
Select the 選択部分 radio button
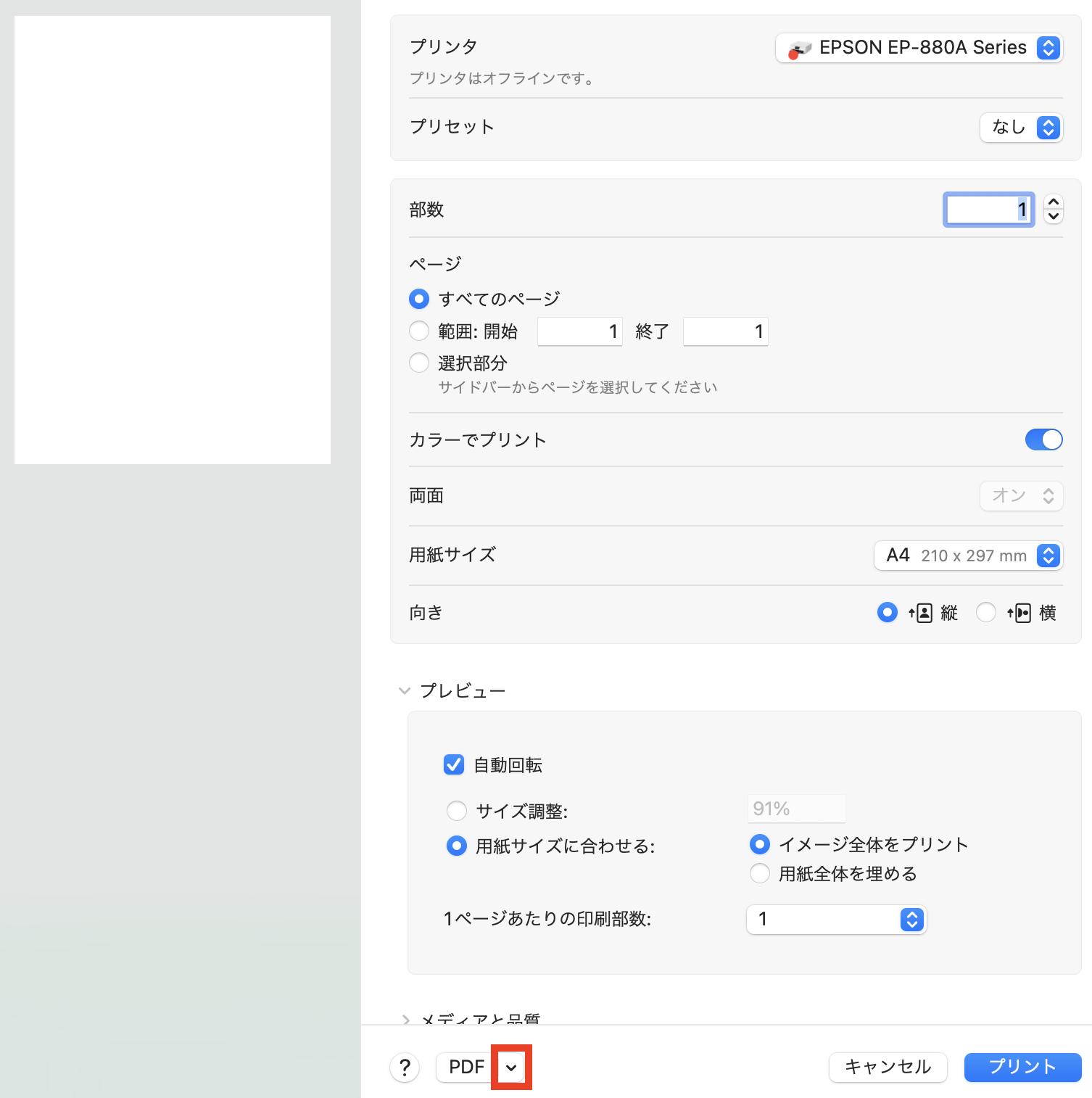pos(418,363)
